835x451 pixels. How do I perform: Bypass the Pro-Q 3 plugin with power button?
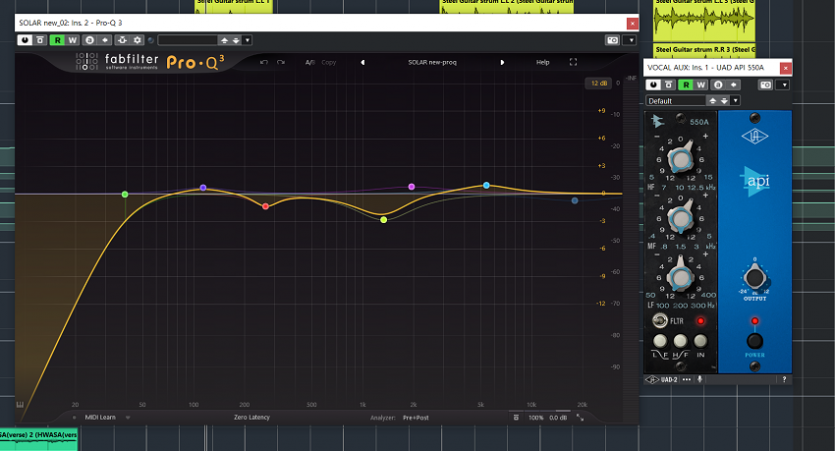[x=24, y=40]
